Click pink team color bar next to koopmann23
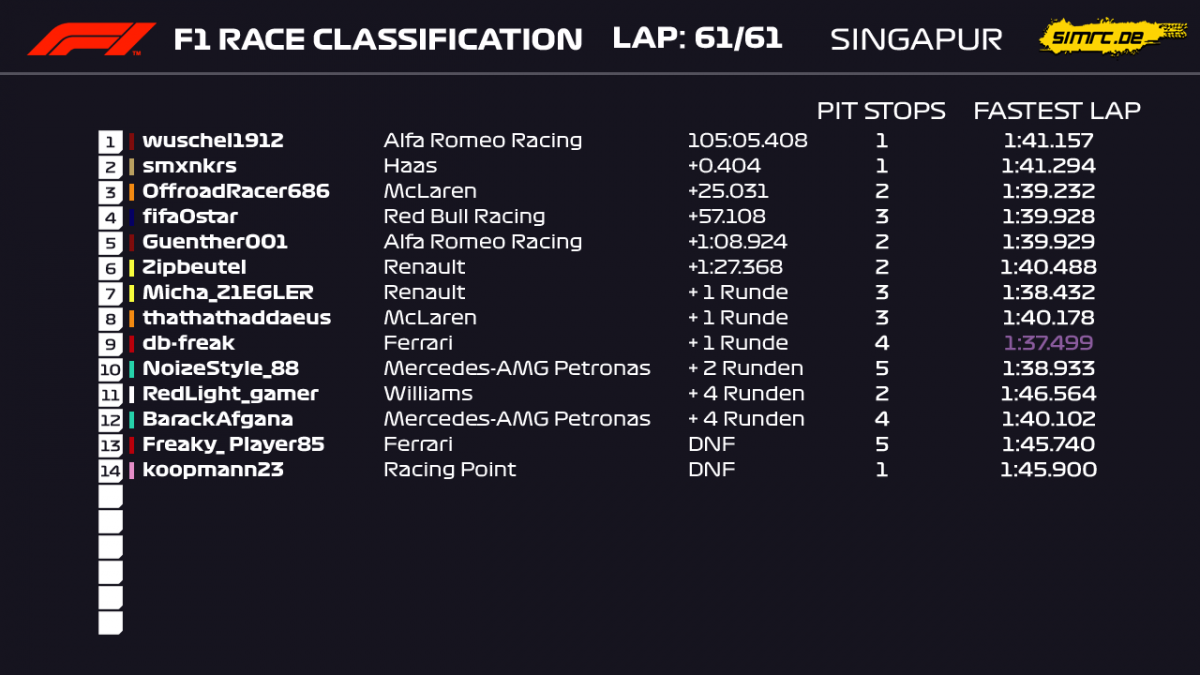The image size is (1200, 675). tap(132, 470)
